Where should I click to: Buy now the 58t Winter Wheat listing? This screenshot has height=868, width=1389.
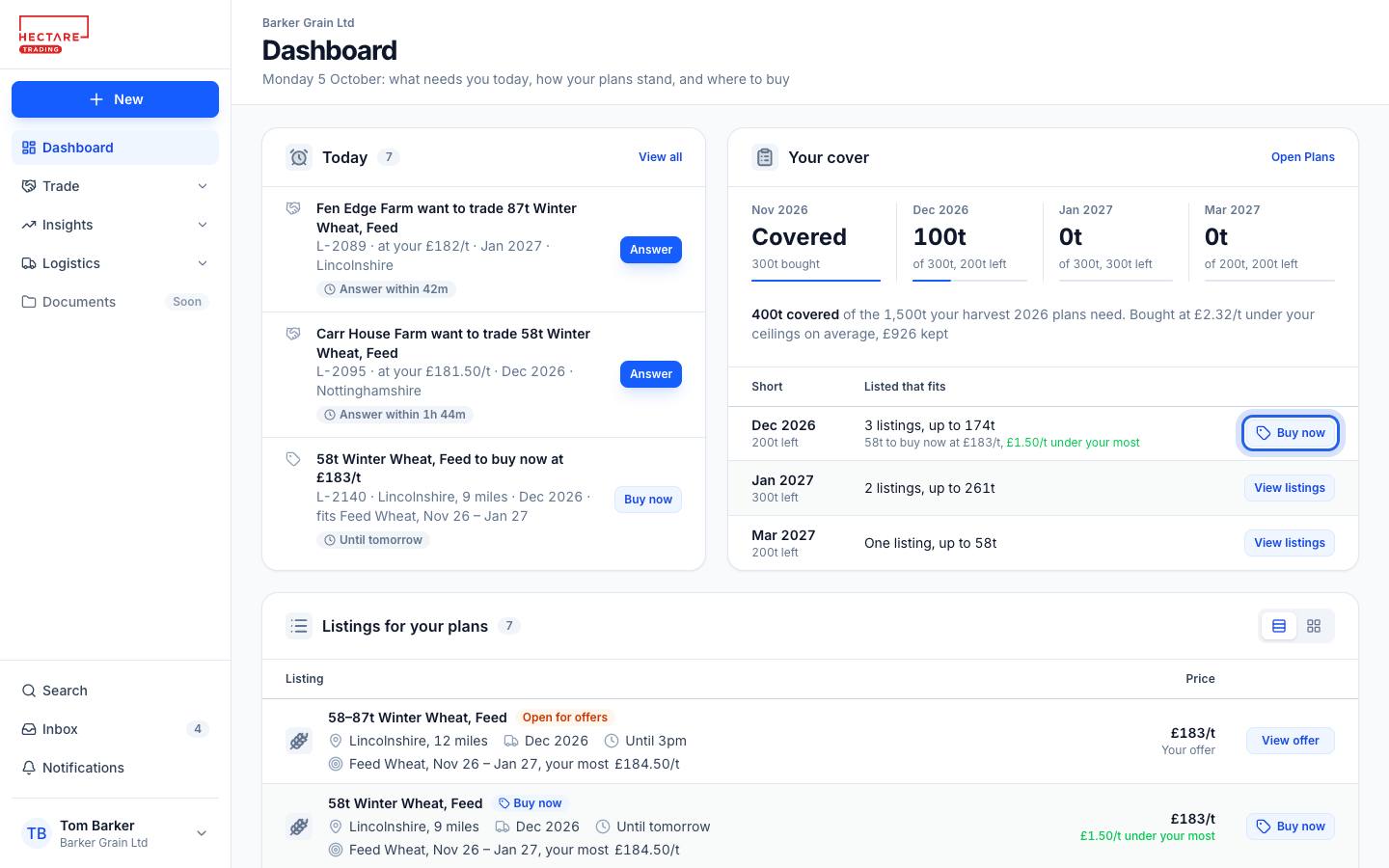click(x=1290, y=827)
